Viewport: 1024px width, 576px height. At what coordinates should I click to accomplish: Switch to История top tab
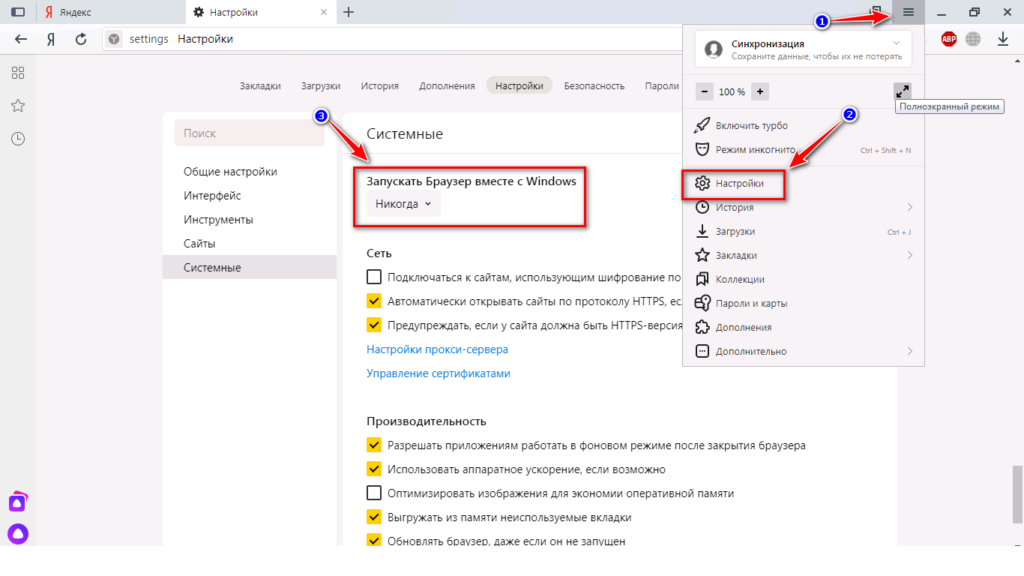point(379,86)
